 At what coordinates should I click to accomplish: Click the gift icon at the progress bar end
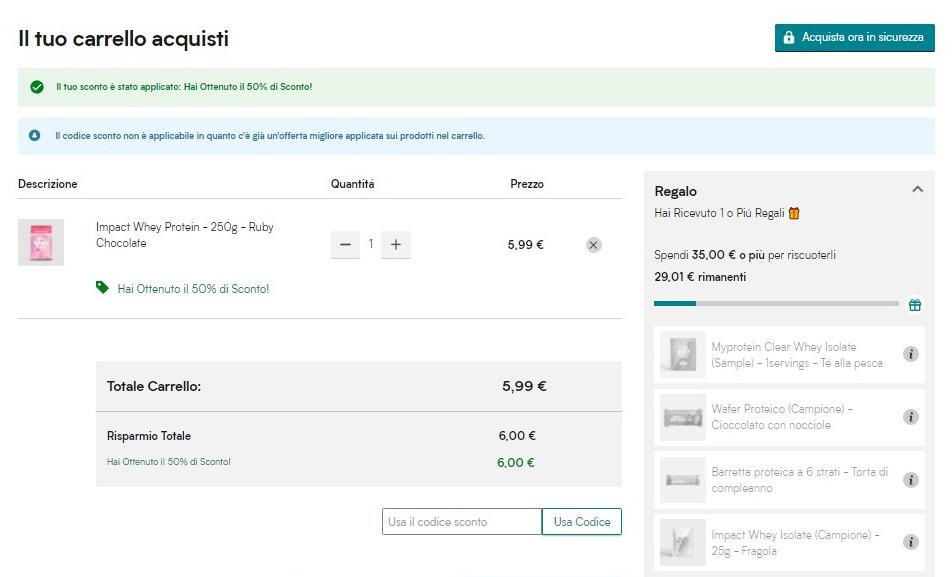(914, 305)
